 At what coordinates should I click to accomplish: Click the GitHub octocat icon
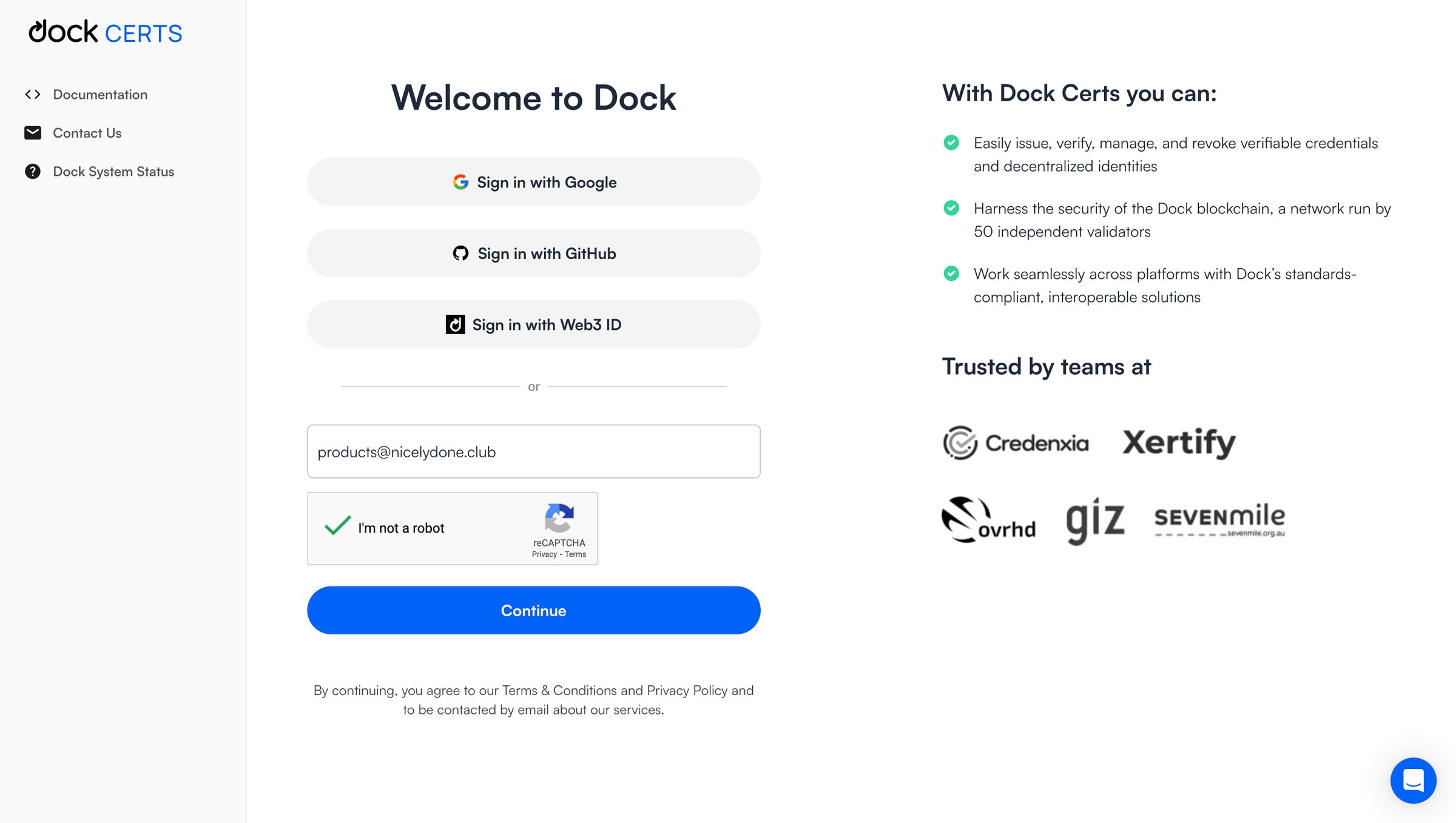(461, 253)
